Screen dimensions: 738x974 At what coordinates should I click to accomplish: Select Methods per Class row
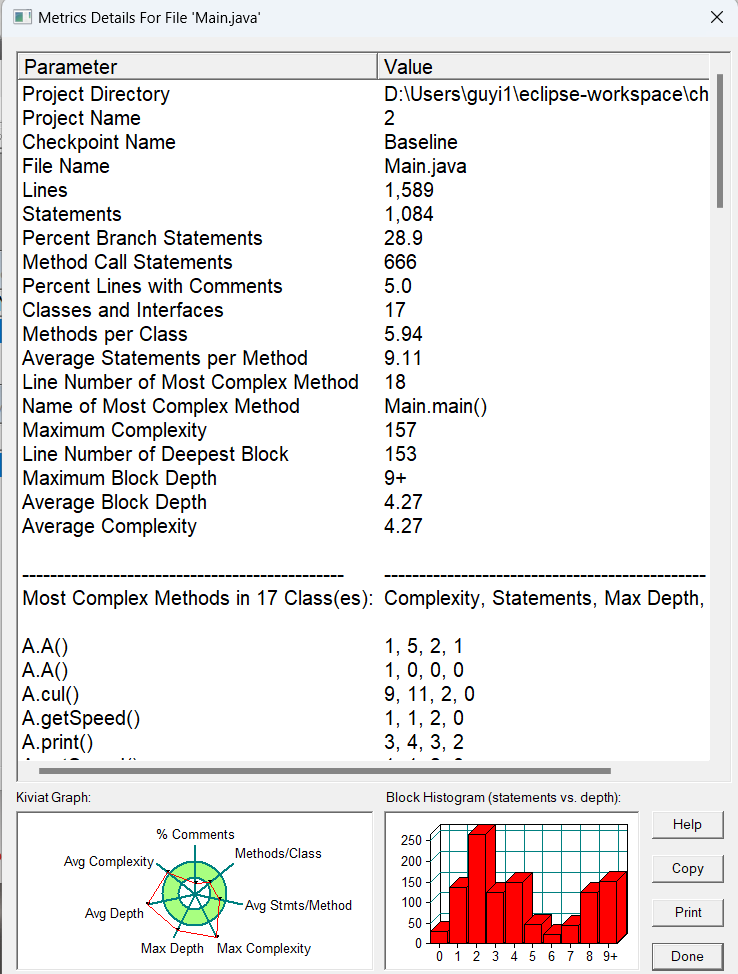pos(363,334)
